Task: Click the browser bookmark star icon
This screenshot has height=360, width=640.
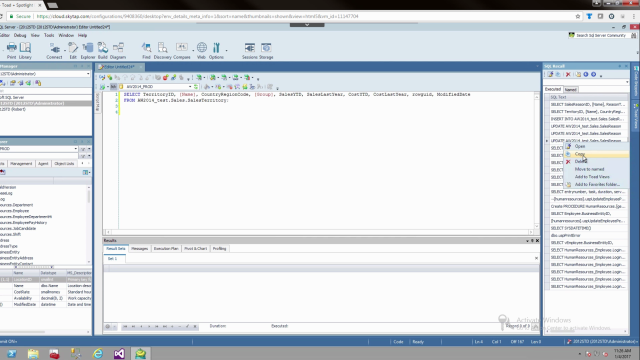Action: tap(578, 16)
